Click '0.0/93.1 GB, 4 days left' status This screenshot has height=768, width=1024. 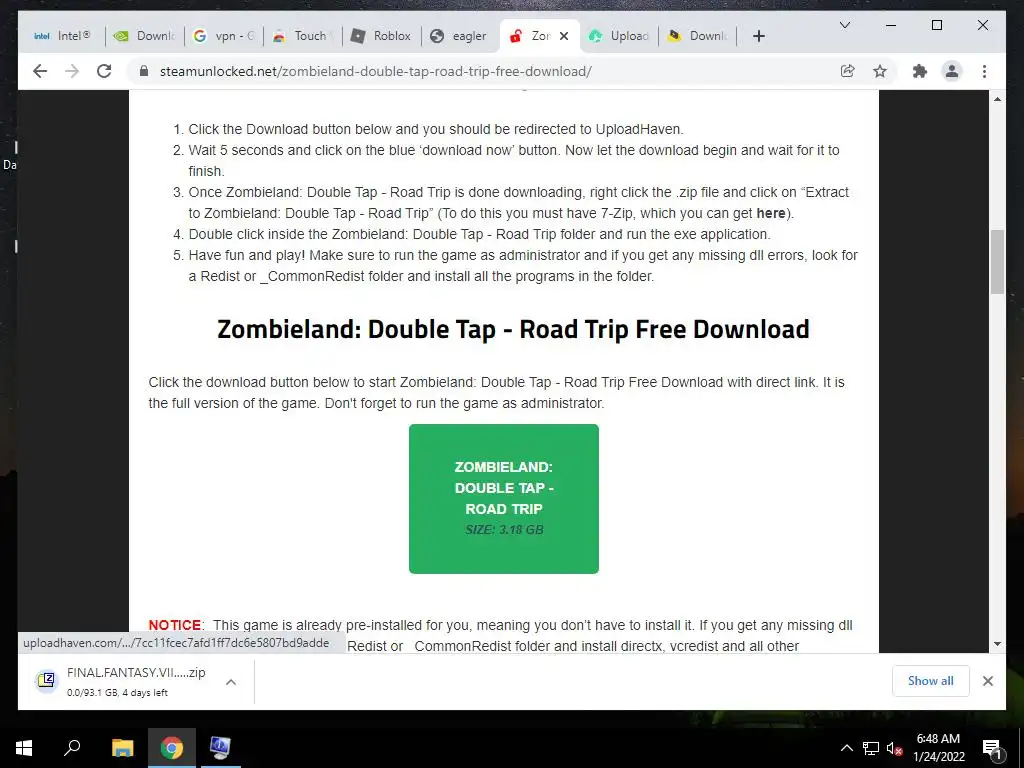[x=118, y=692]
